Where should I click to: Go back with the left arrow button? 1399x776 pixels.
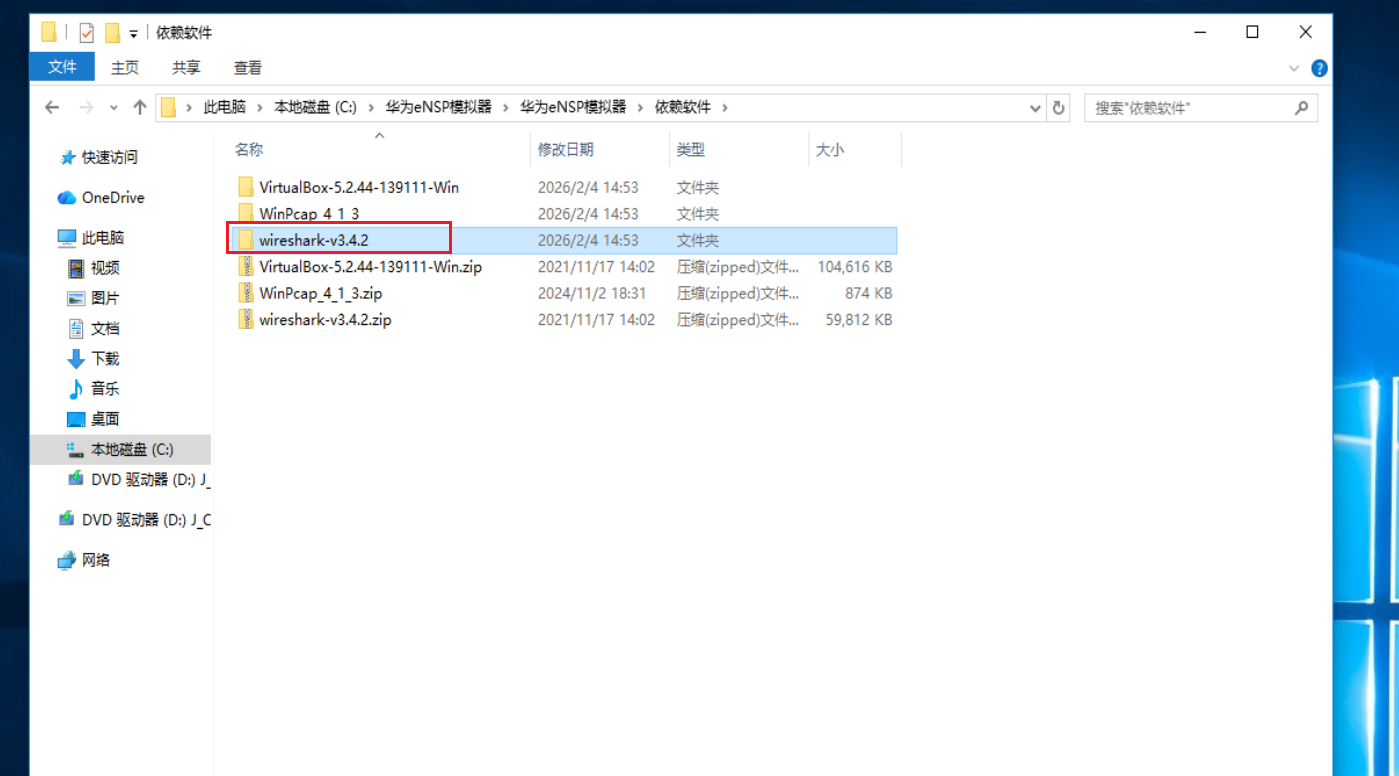click(x=53, y=107)
